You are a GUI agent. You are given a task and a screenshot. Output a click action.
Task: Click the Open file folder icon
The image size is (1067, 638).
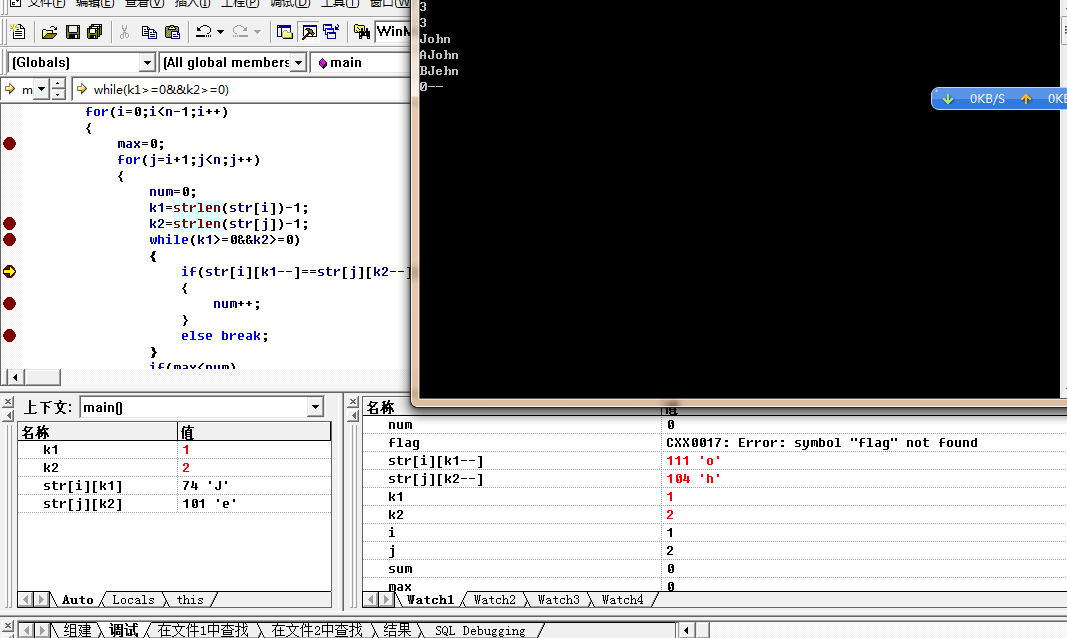click(x=49, y=32)
